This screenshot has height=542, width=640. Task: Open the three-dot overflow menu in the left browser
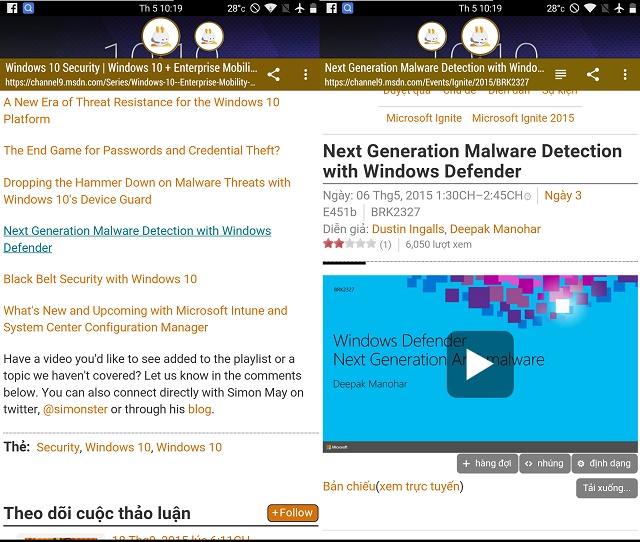coord(306,74)
